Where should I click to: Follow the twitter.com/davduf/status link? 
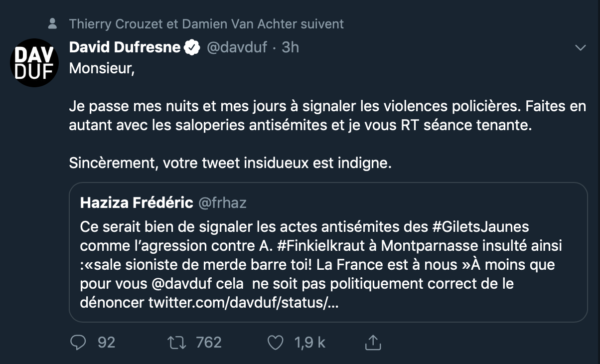243,303
